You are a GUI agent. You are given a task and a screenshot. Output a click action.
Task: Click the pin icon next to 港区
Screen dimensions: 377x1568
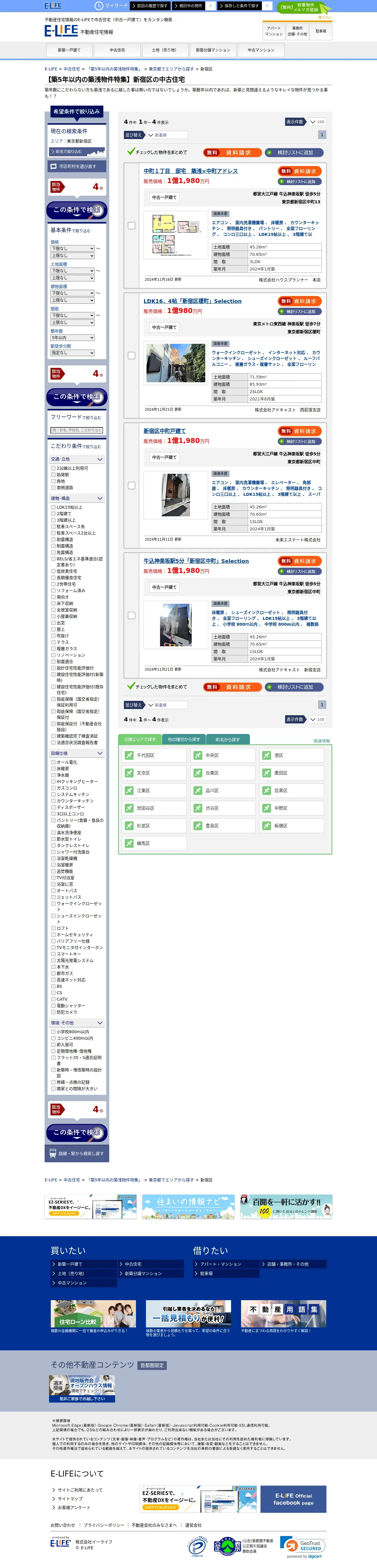point(267,755)
